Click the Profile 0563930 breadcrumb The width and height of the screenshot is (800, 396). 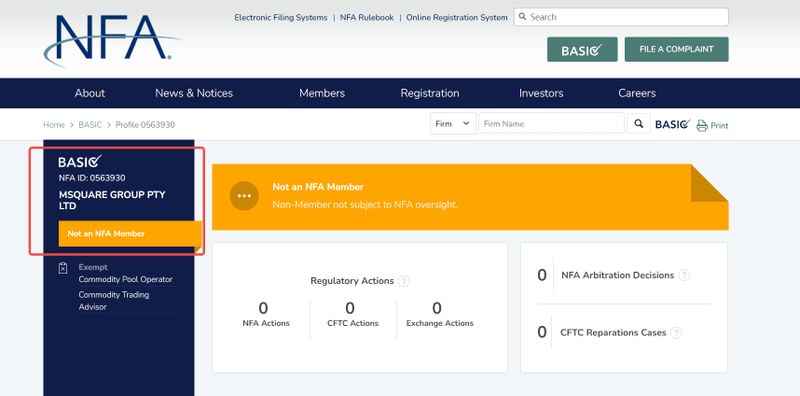[145, 125]
